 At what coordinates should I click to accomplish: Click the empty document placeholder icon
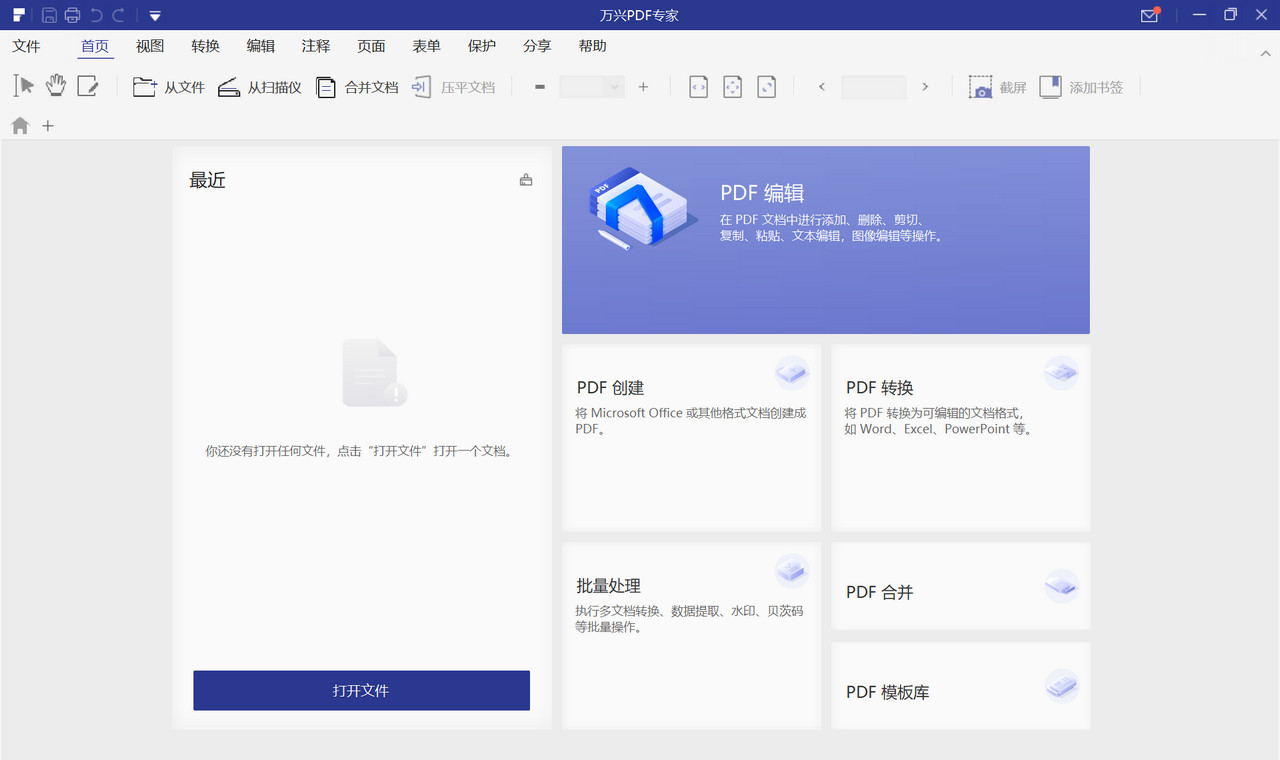click(374, 373)
